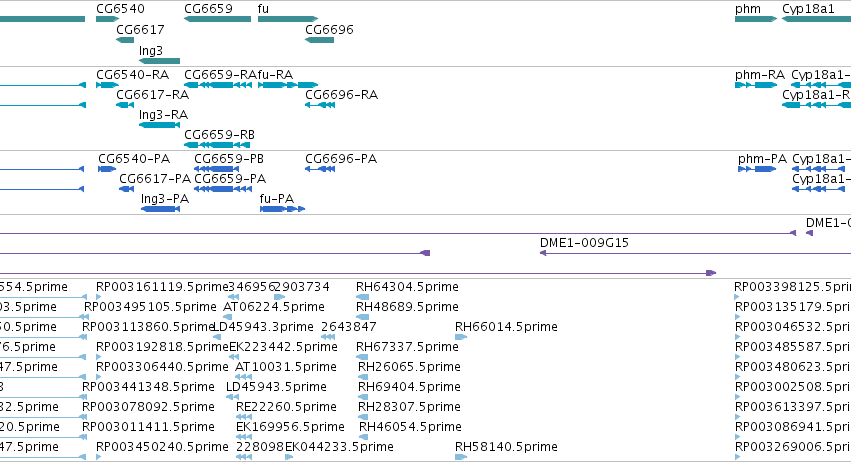Image resolution: width=851 pixels, height=462 pixels.
Task: Open the phm-PA protein label
Action: (x=763, y=159)
